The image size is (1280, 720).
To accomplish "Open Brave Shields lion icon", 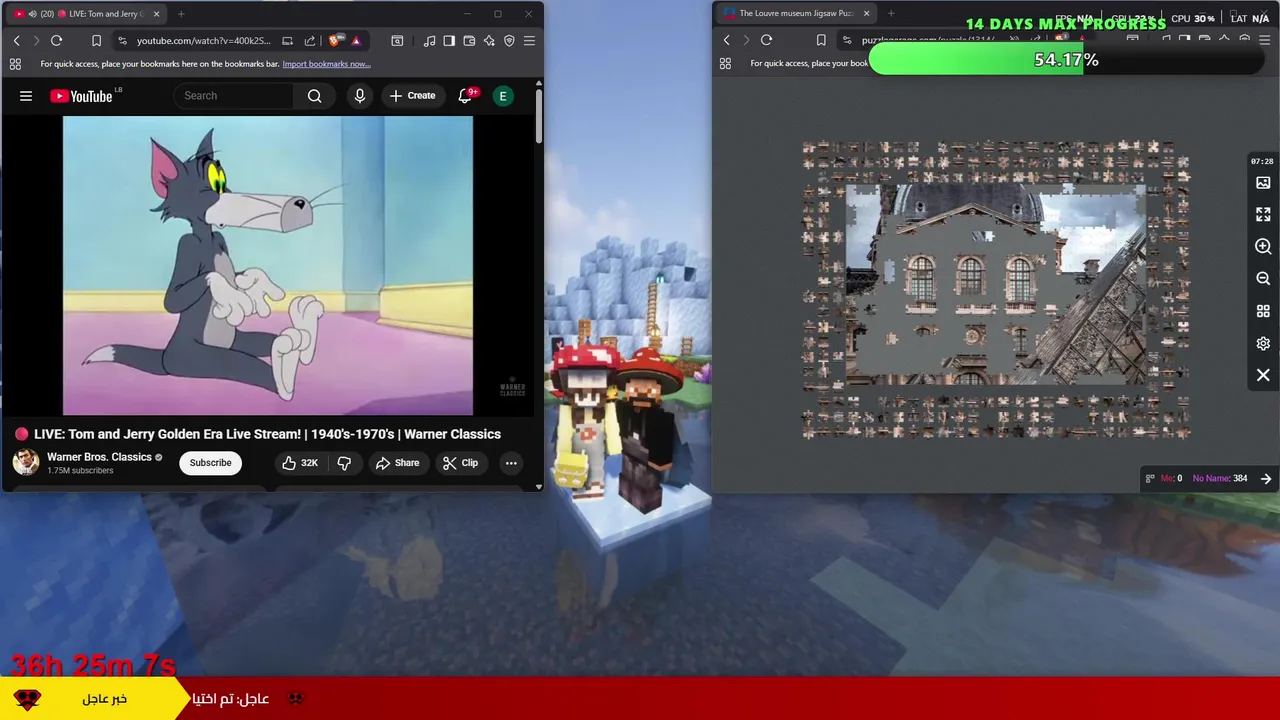I will tap(335, 40).
